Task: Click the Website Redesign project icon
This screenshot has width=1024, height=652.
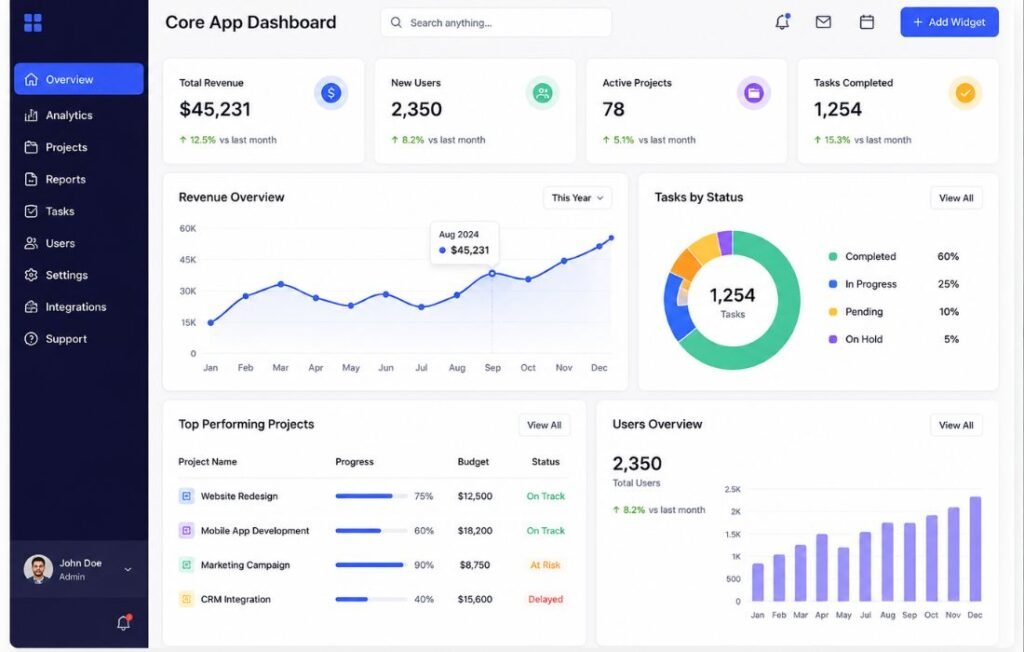Action: (186, 496)
